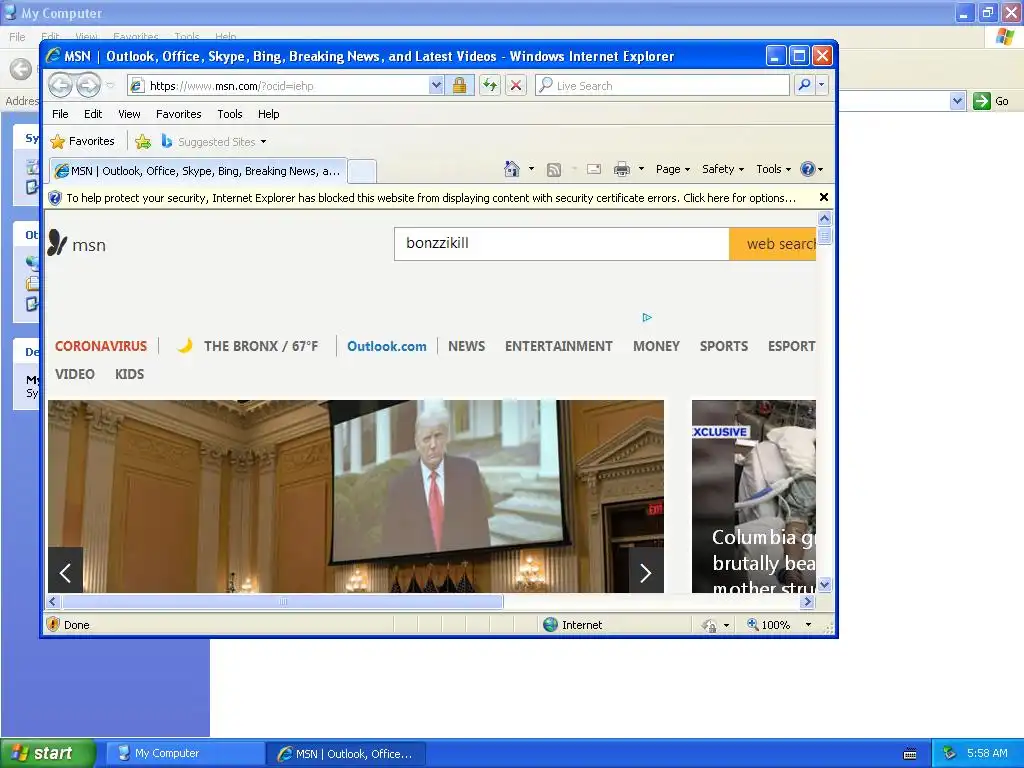The width and height of the screenshot is (1024, 768).
Task: Open the KIDS section link
Action: pos(129,374)
